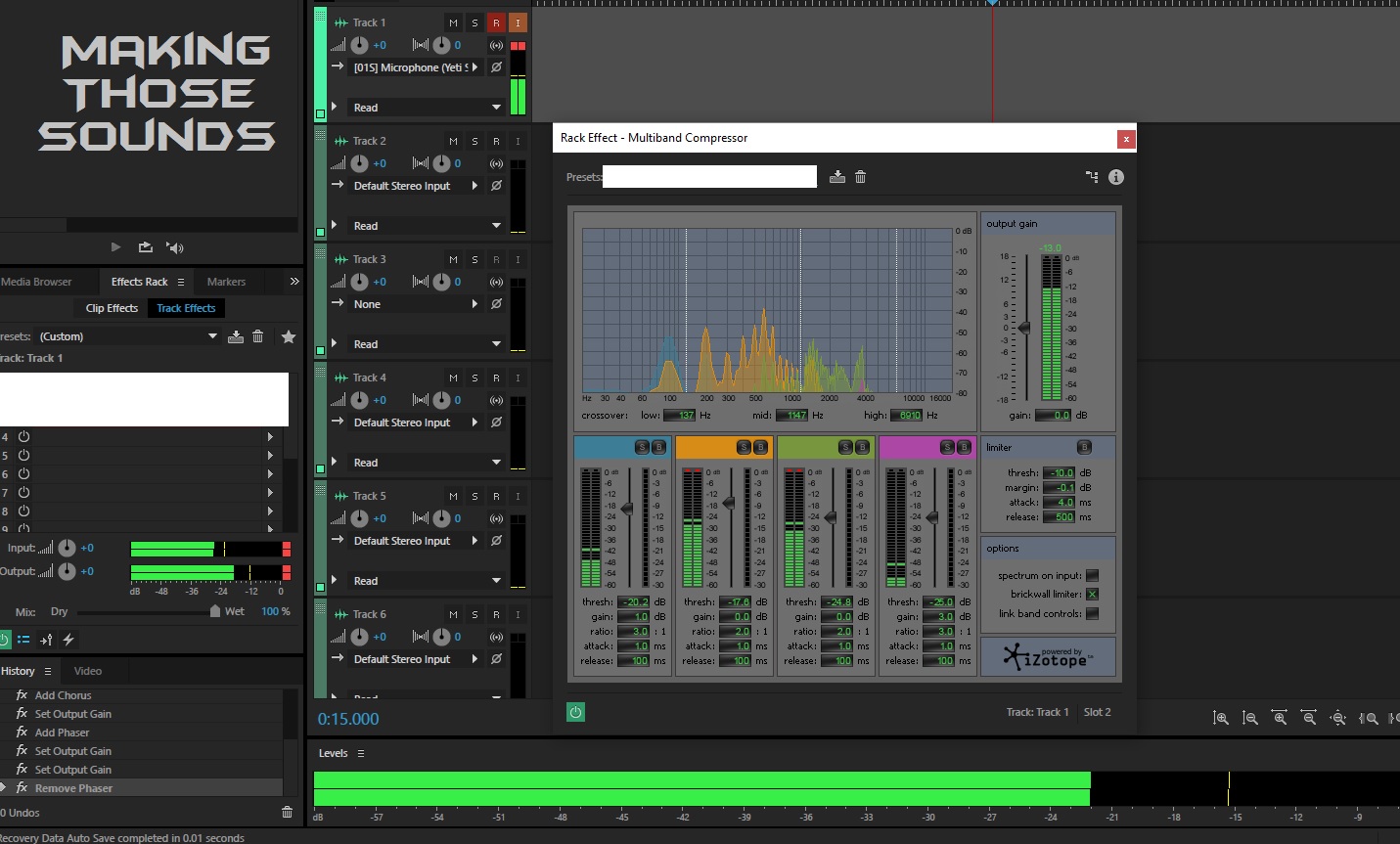
Task: Toggle Effects Rack main power button
Action: [3, 640]
